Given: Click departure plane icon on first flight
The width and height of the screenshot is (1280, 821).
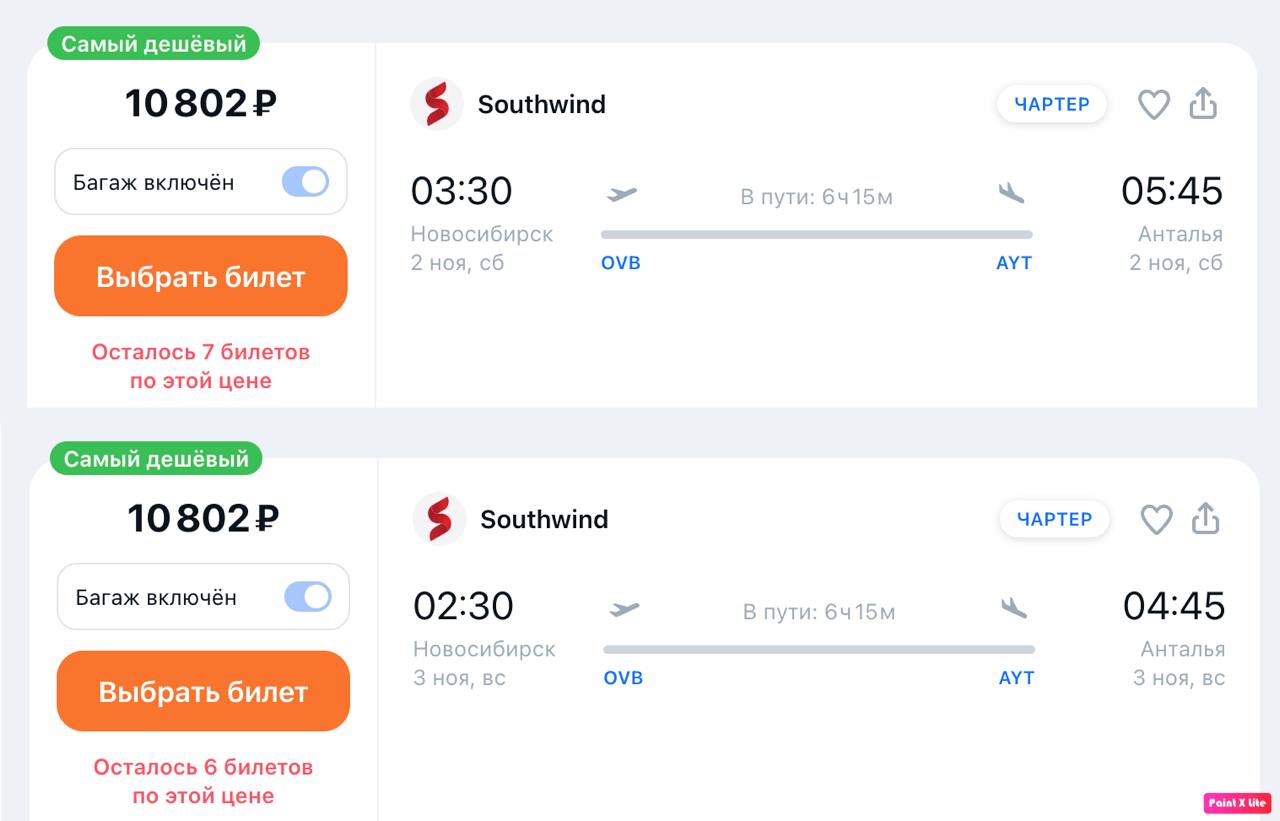Looking at the screenshot, I should (622, 193).
